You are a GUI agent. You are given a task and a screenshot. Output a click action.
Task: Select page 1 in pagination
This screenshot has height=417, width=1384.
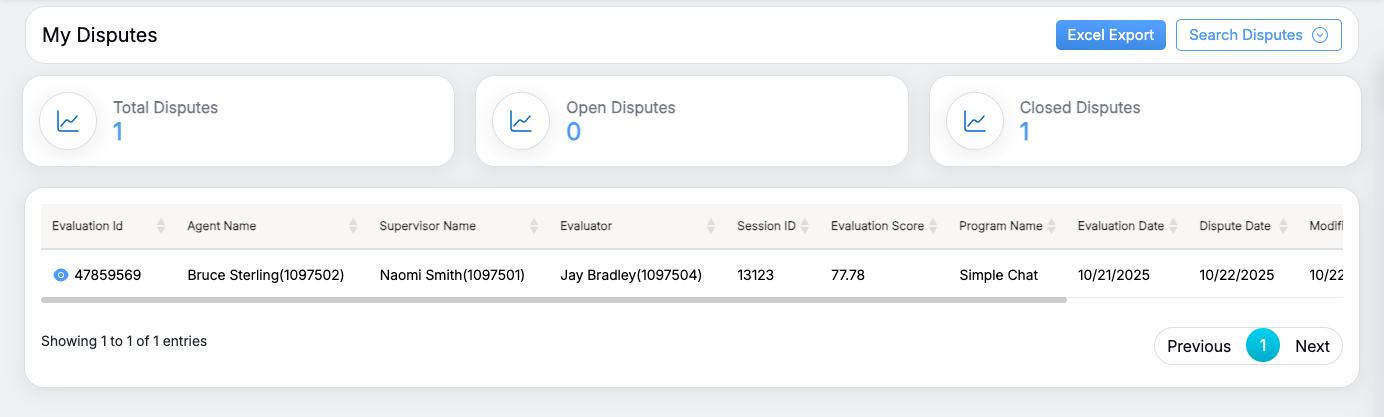point(1263,346)
